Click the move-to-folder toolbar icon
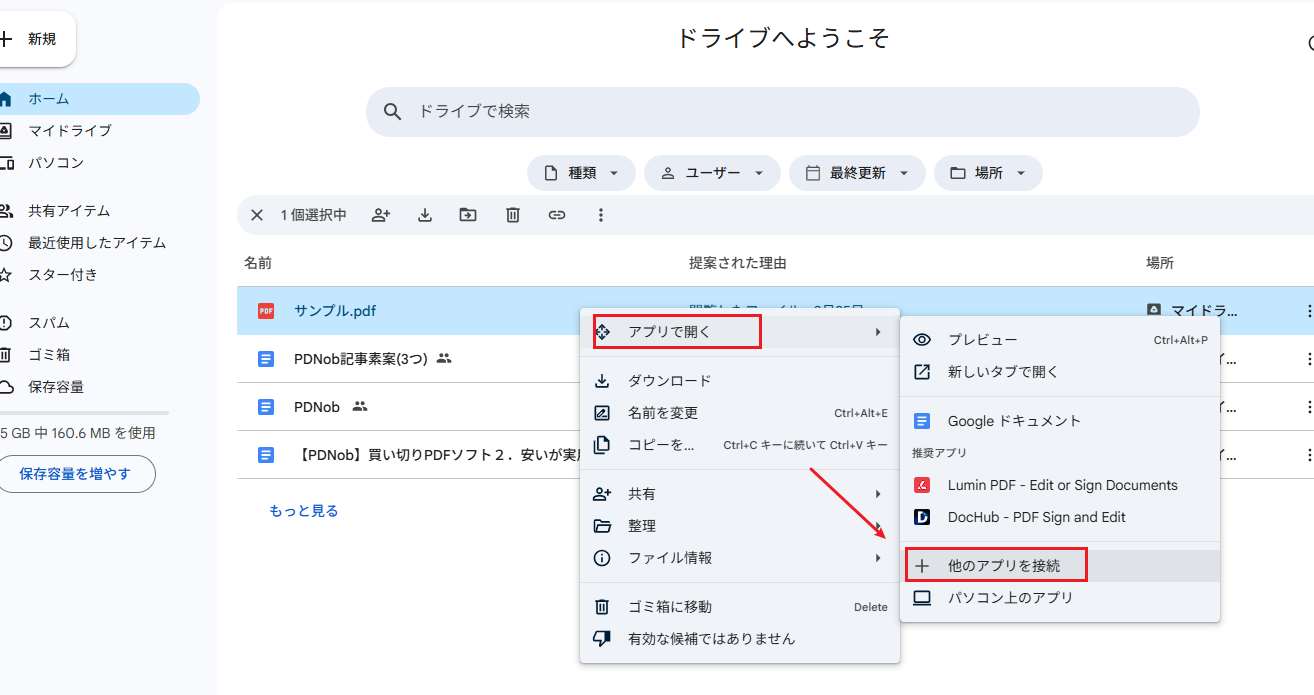 tap(468, 215)
